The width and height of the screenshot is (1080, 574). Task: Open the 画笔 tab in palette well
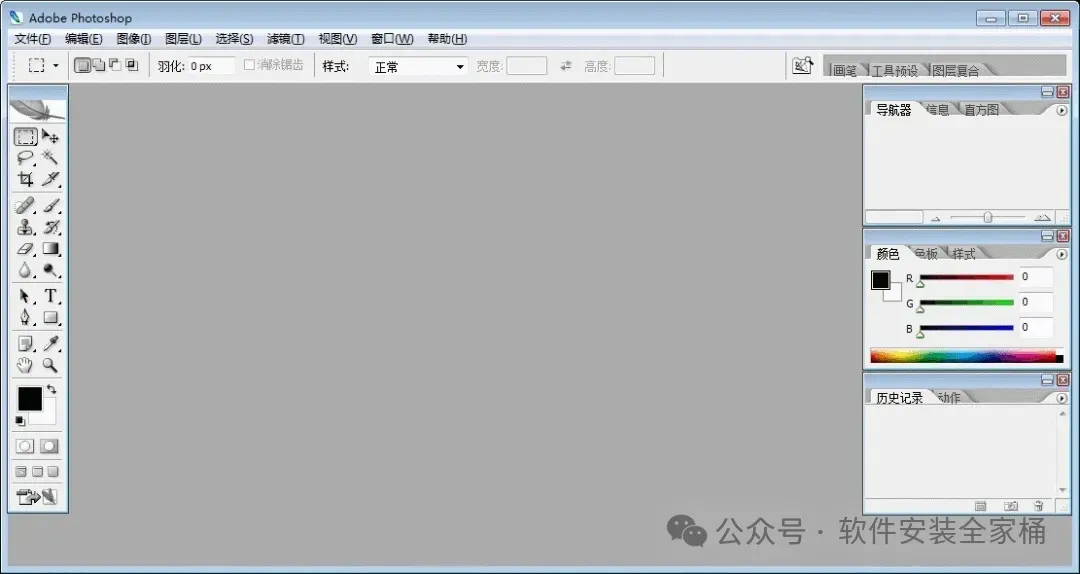(x=845, y=70)
